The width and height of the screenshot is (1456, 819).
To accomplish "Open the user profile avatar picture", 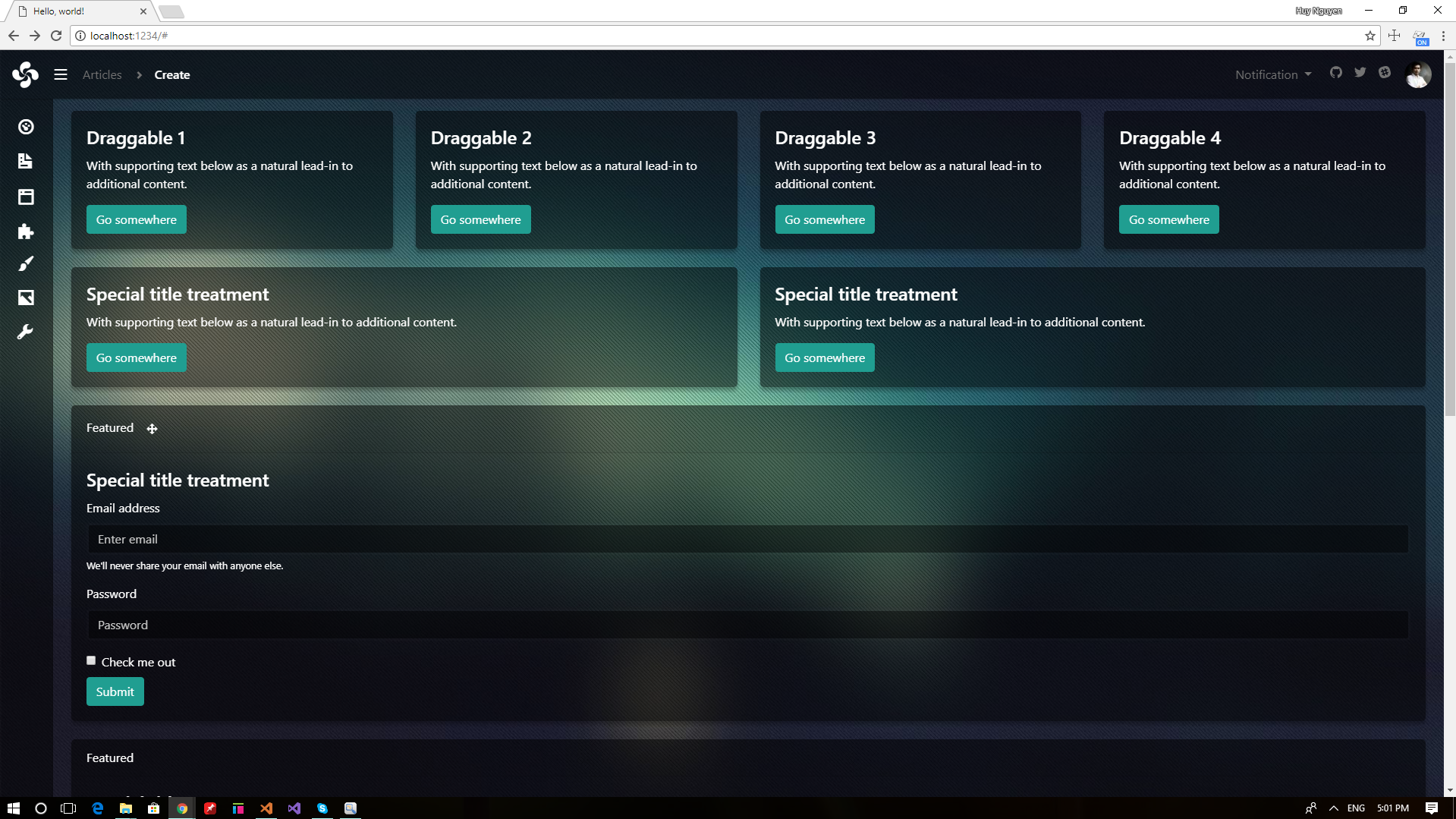I will (x=1417, y=74).
